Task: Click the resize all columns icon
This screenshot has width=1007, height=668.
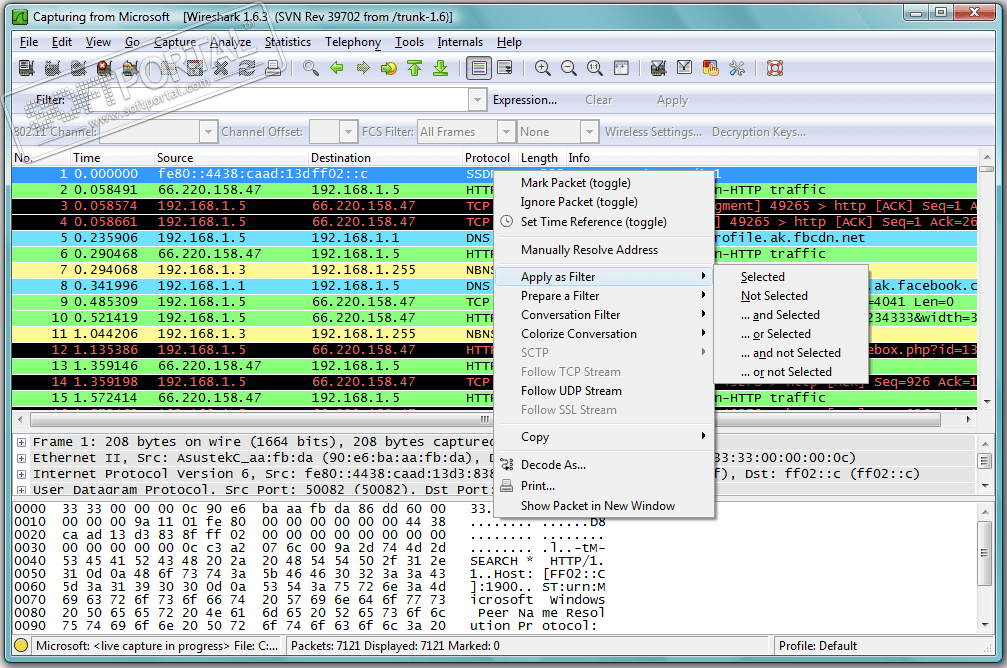Action: (x=621, y=68)
